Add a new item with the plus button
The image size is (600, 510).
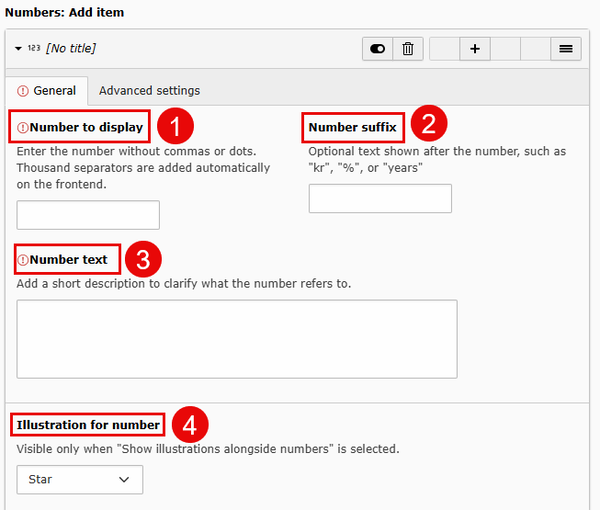(475, 49)
